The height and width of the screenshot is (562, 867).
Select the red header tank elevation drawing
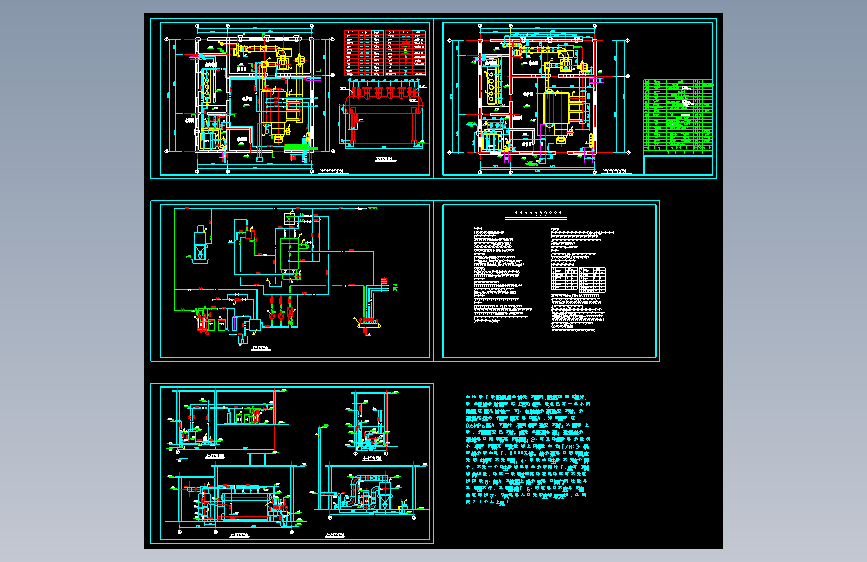pyautogui.click(x=383, y=115)
